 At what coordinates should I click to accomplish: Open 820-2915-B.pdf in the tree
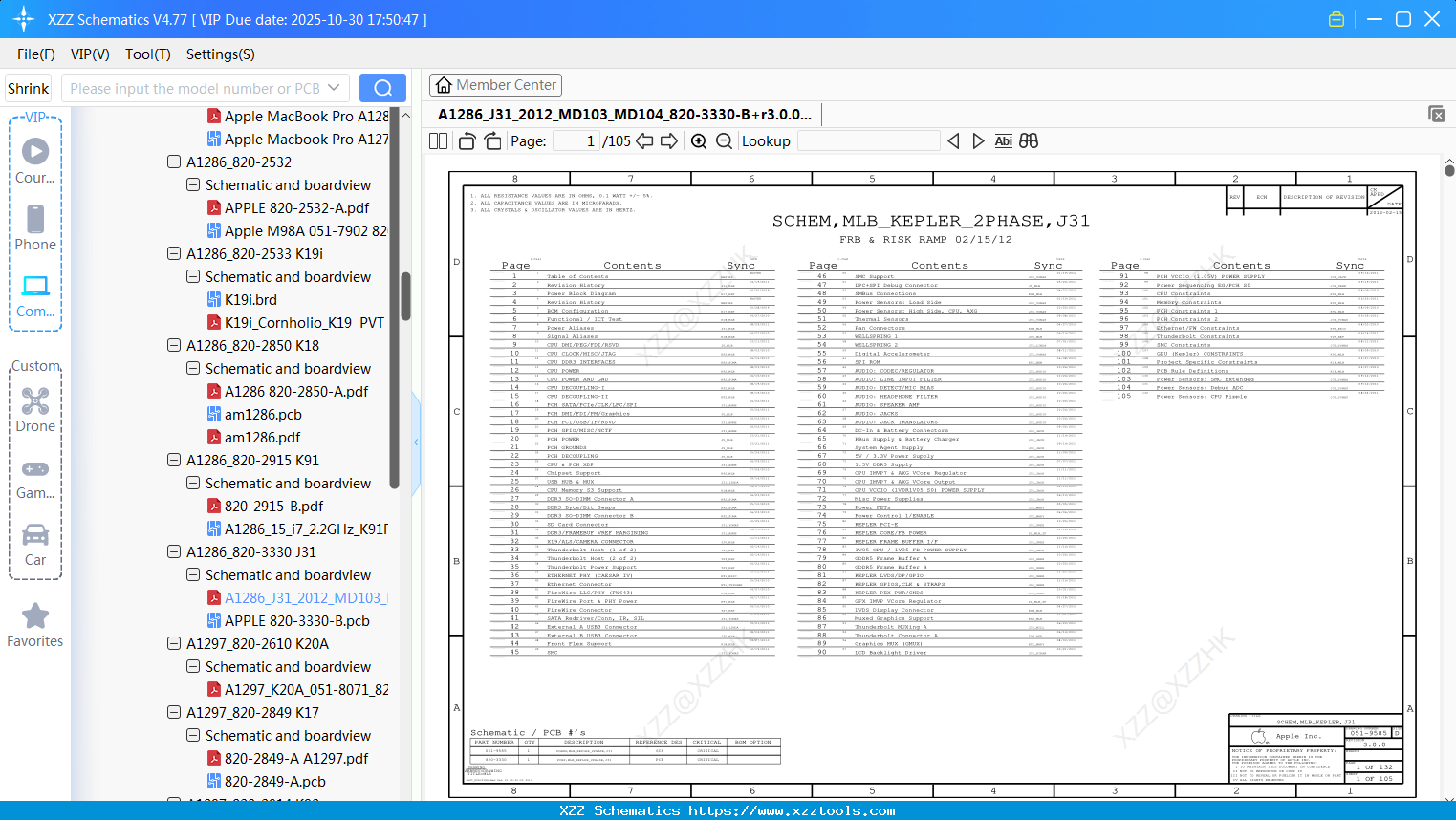tap(273, 506)
